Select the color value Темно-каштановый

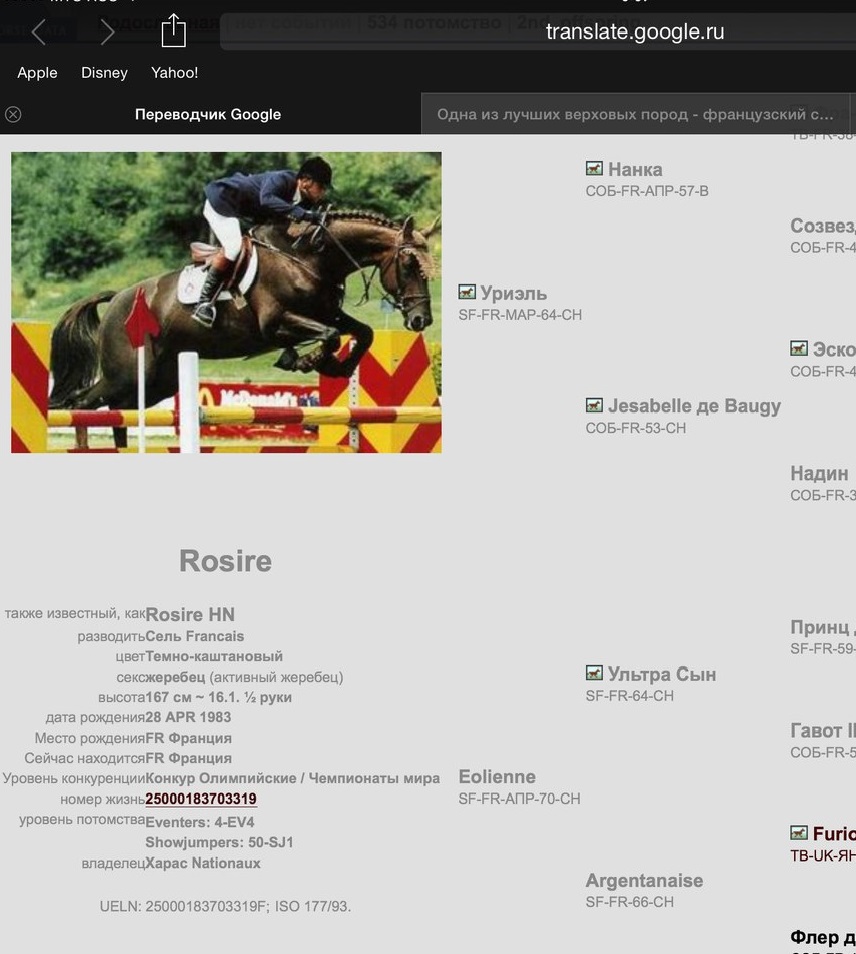pyautogui.click(x=214, y=656)
